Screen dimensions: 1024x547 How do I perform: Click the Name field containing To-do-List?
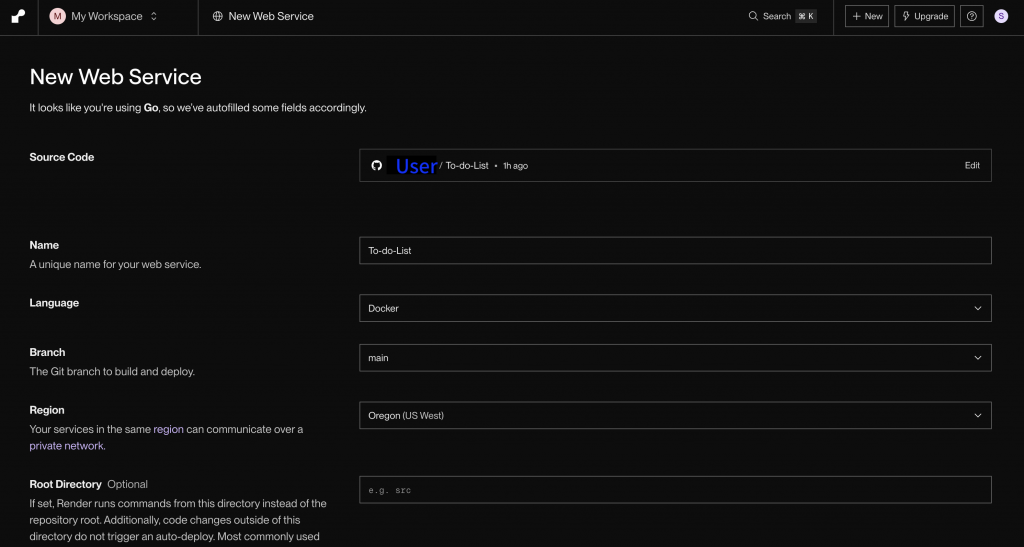pyautogui.click(x=675, y=250)
